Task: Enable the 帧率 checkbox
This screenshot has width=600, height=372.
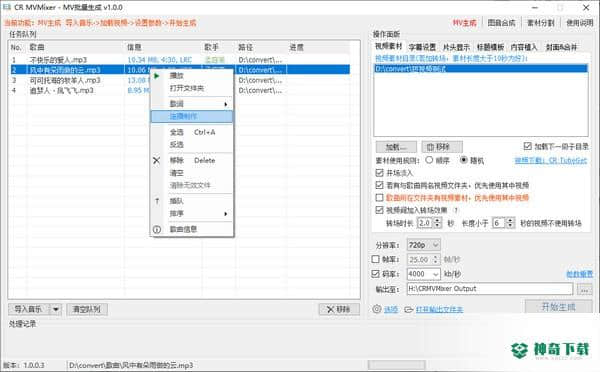Action: click(x=375, y=259)
